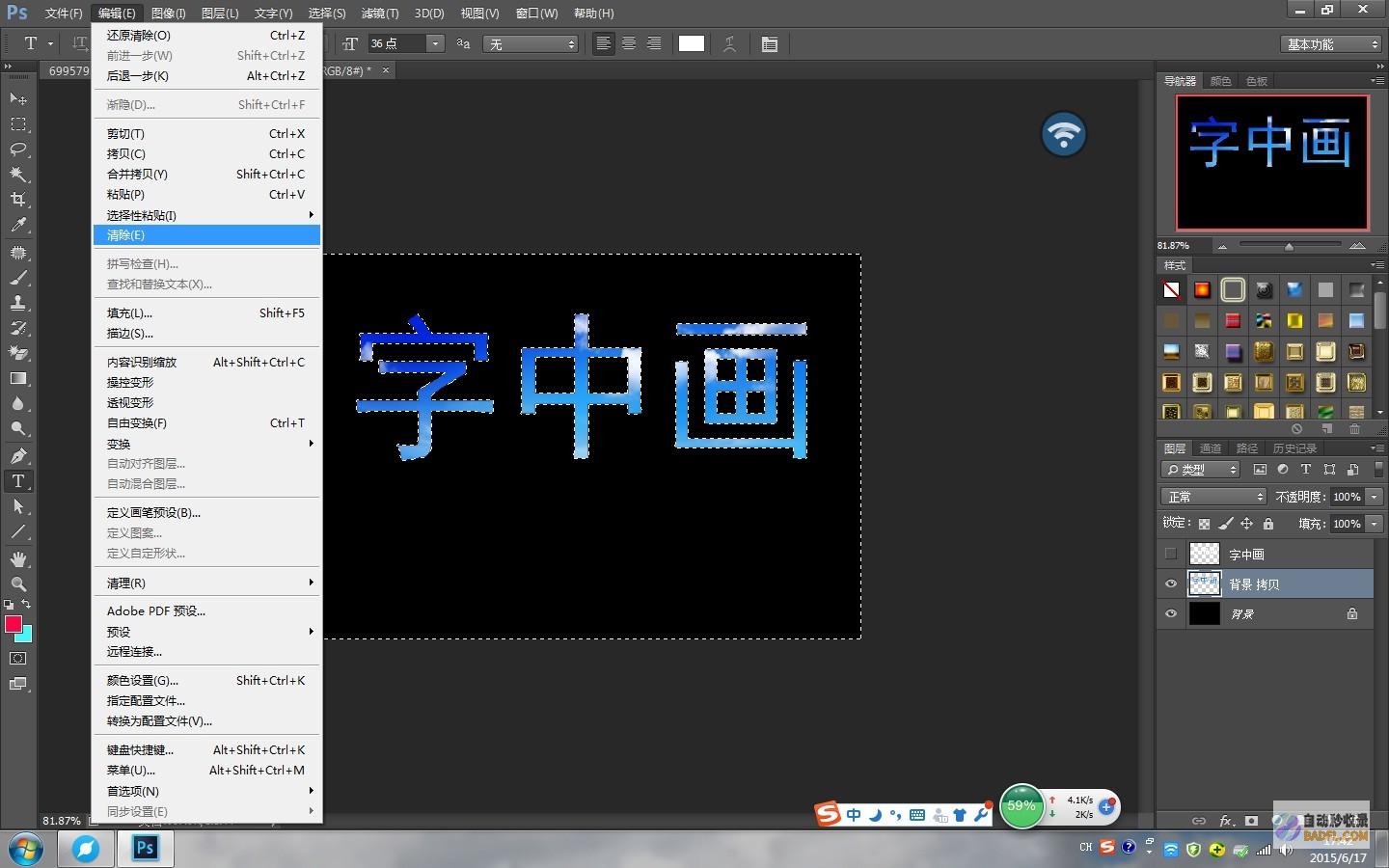Open the 滤镜(T) menu
Viewport: 1389px width, 868px height.
pos(380,13)
